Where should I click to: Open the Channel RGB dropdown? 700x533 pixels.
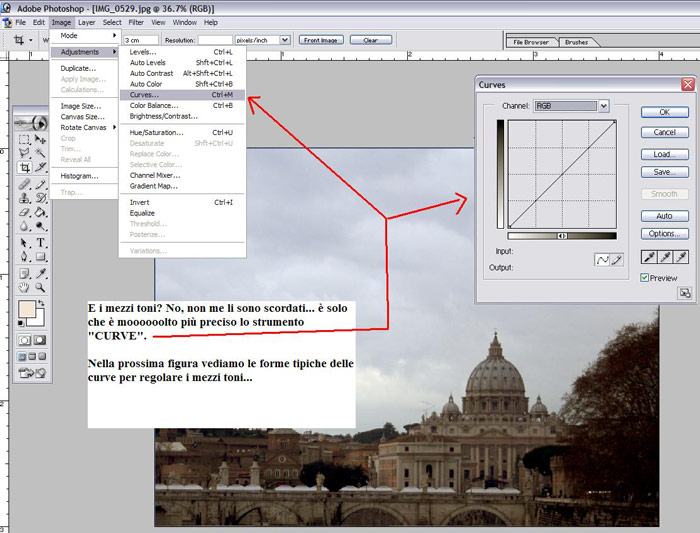tap(603, 105)
